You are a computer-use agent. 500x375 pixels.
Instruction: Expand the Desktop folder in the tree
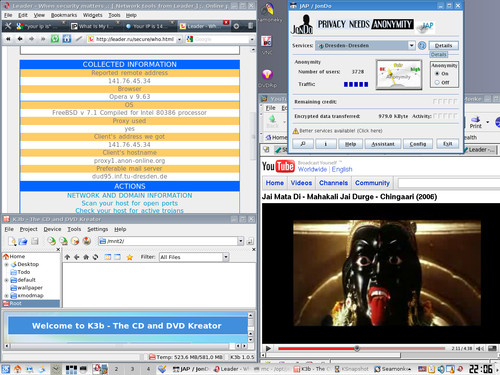pos(6,264)
